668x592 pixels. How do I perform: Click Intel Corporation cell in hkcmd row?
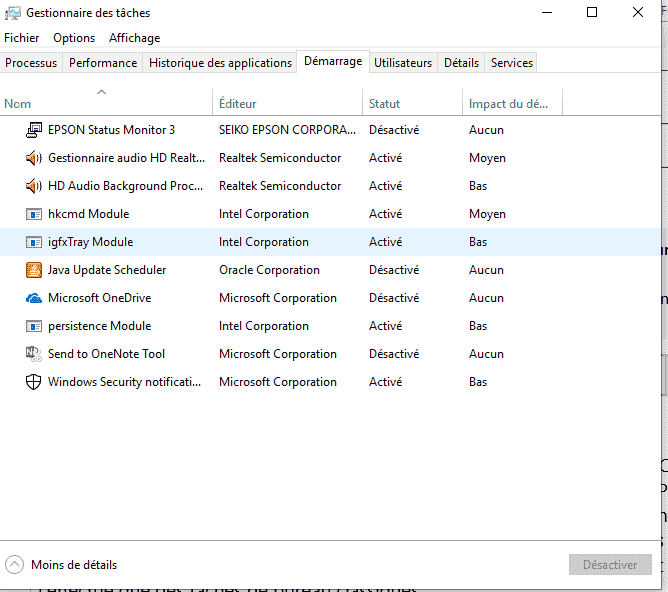click(264, 214)
